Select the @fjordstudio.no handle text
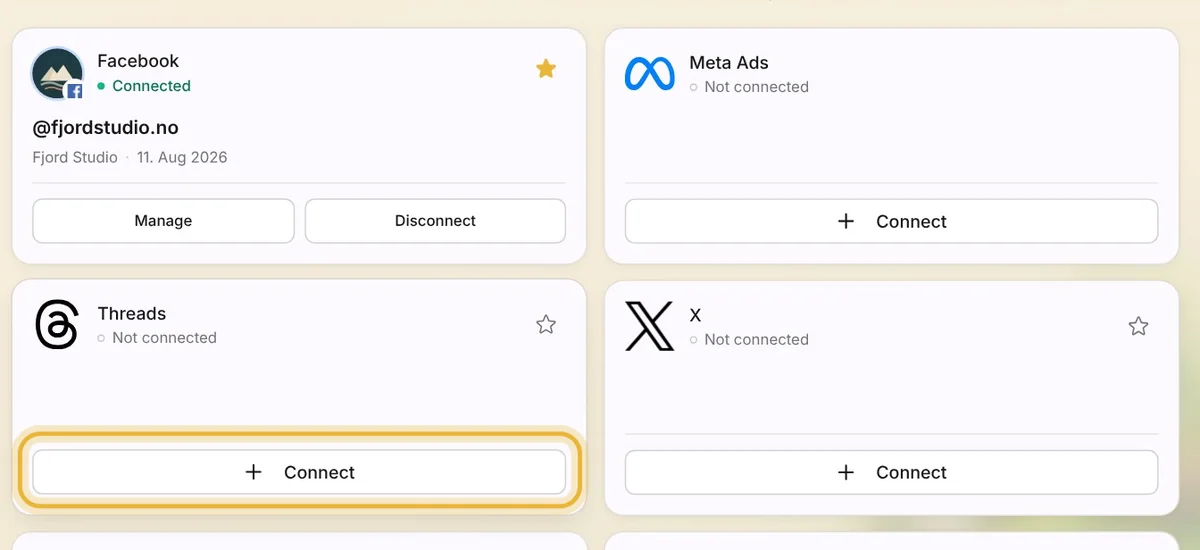The image size is (1200, 550). pos(105,128)
